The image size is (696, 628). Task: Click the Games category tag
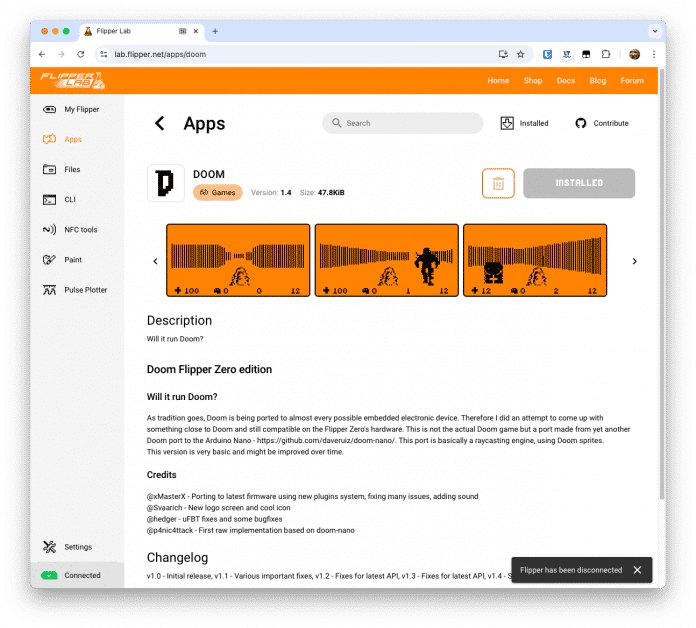217,192
